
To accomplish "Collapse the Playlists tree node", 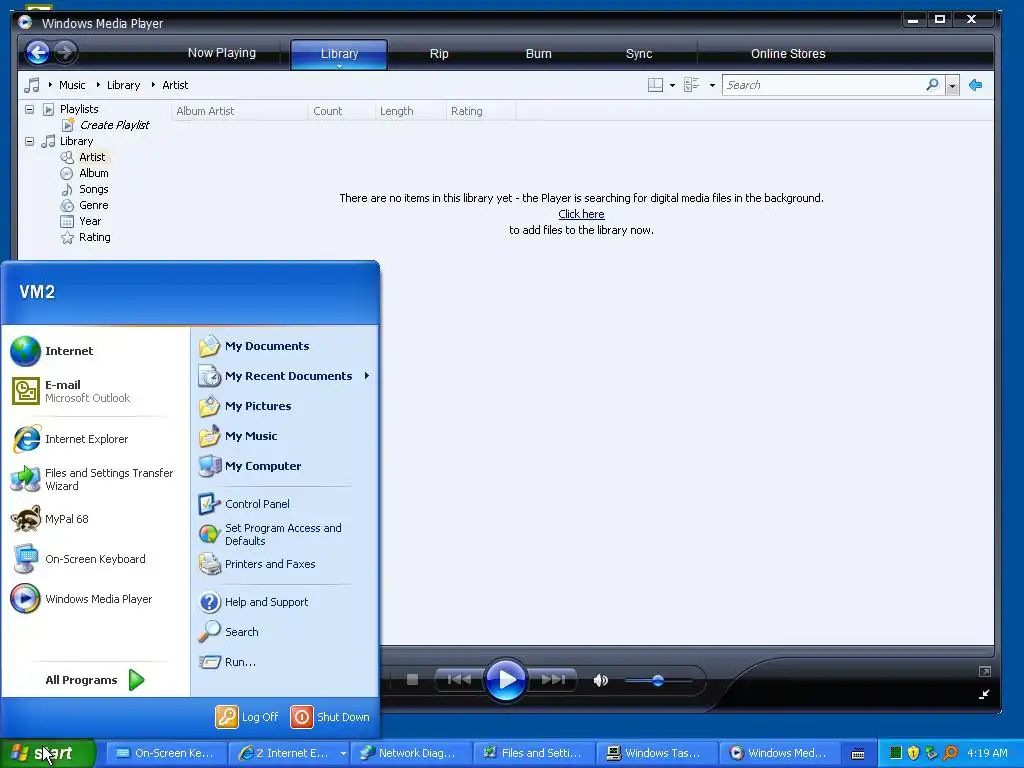I will (29, 109).
